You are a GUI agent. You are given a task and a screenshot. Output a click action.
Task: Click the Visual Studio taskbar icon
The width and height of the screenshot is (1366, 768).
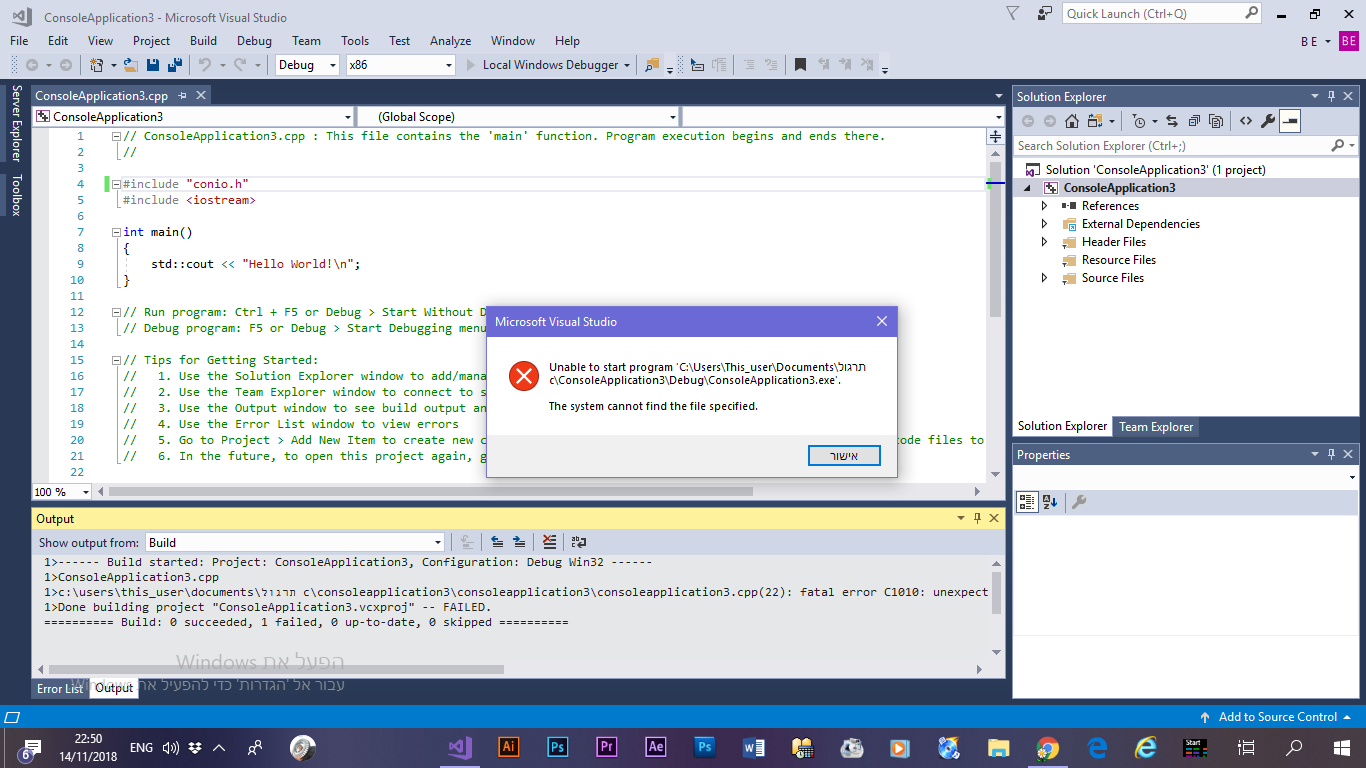click(459, 747)
